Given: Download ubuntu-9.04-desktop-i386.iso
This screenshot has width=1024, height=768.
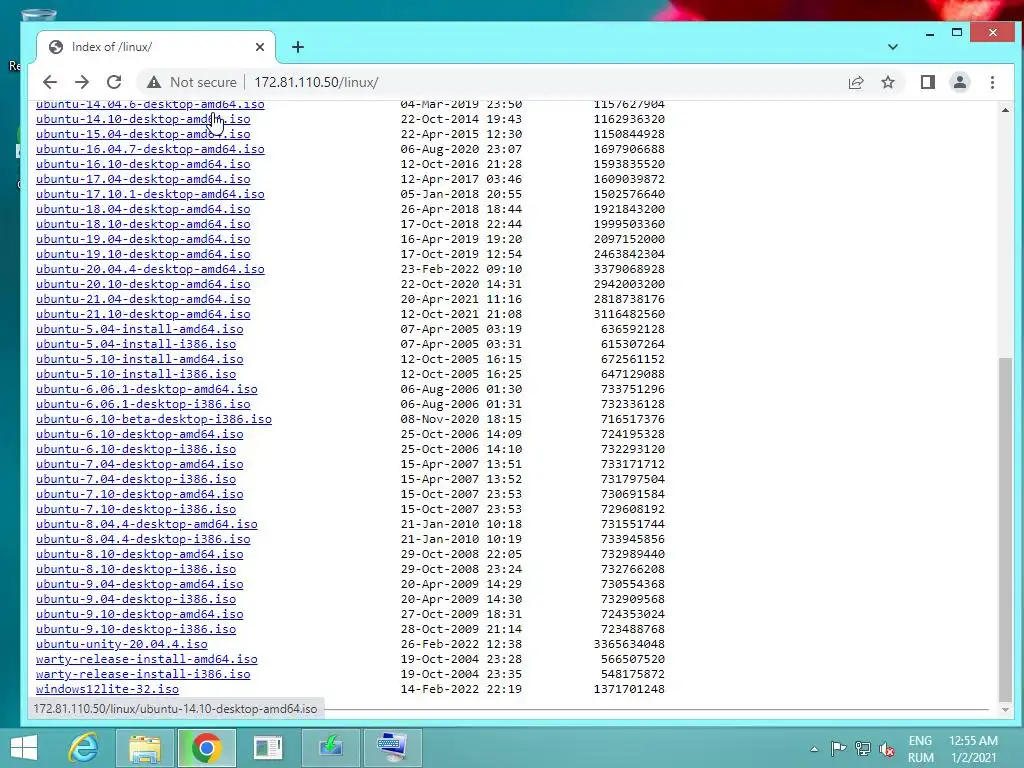Looking at the screenshot, I should click(136, 600).
